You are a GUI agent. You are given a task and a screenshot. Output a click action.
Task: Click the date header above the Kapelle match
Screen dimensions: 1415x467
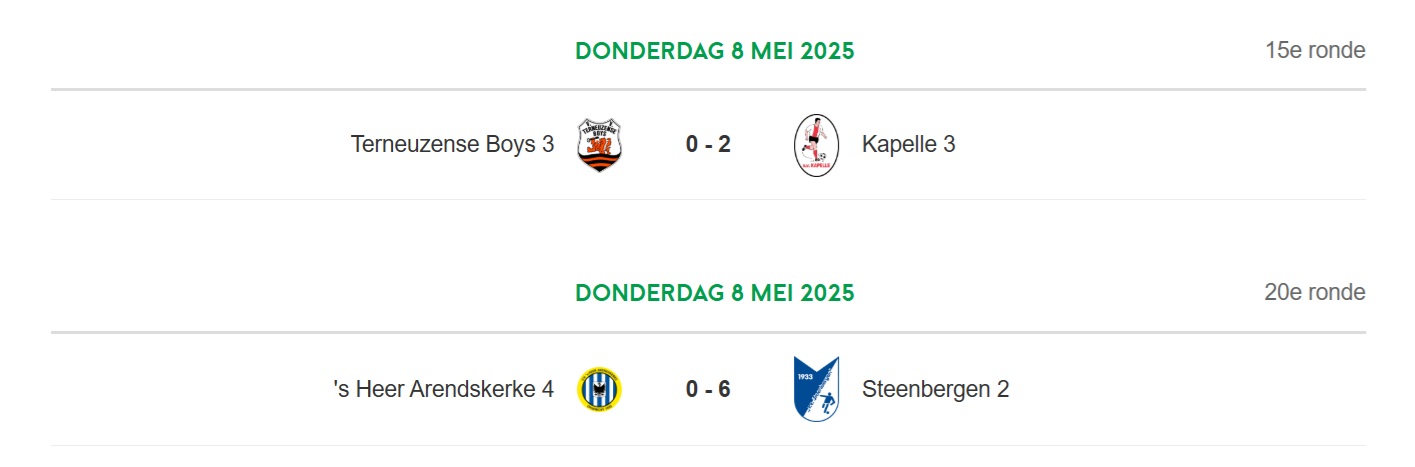click(x=715, y=50)
